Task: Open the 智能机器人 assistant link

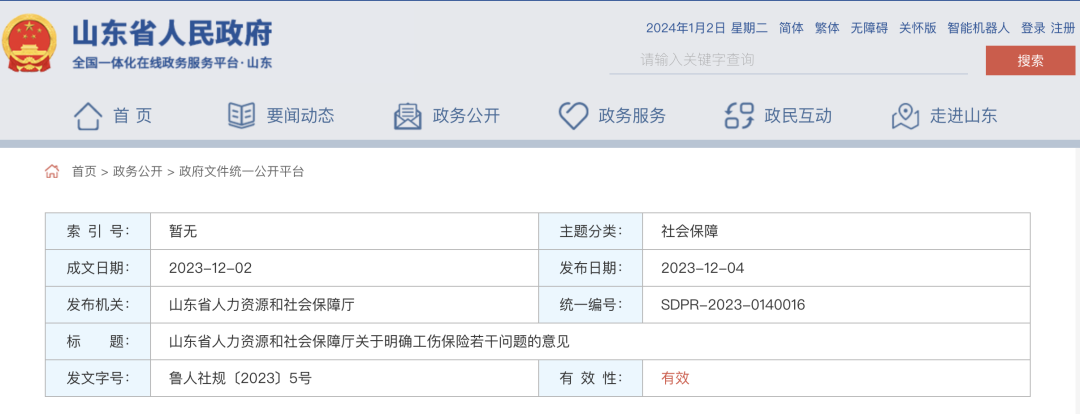Action: (x=978, y=28)
